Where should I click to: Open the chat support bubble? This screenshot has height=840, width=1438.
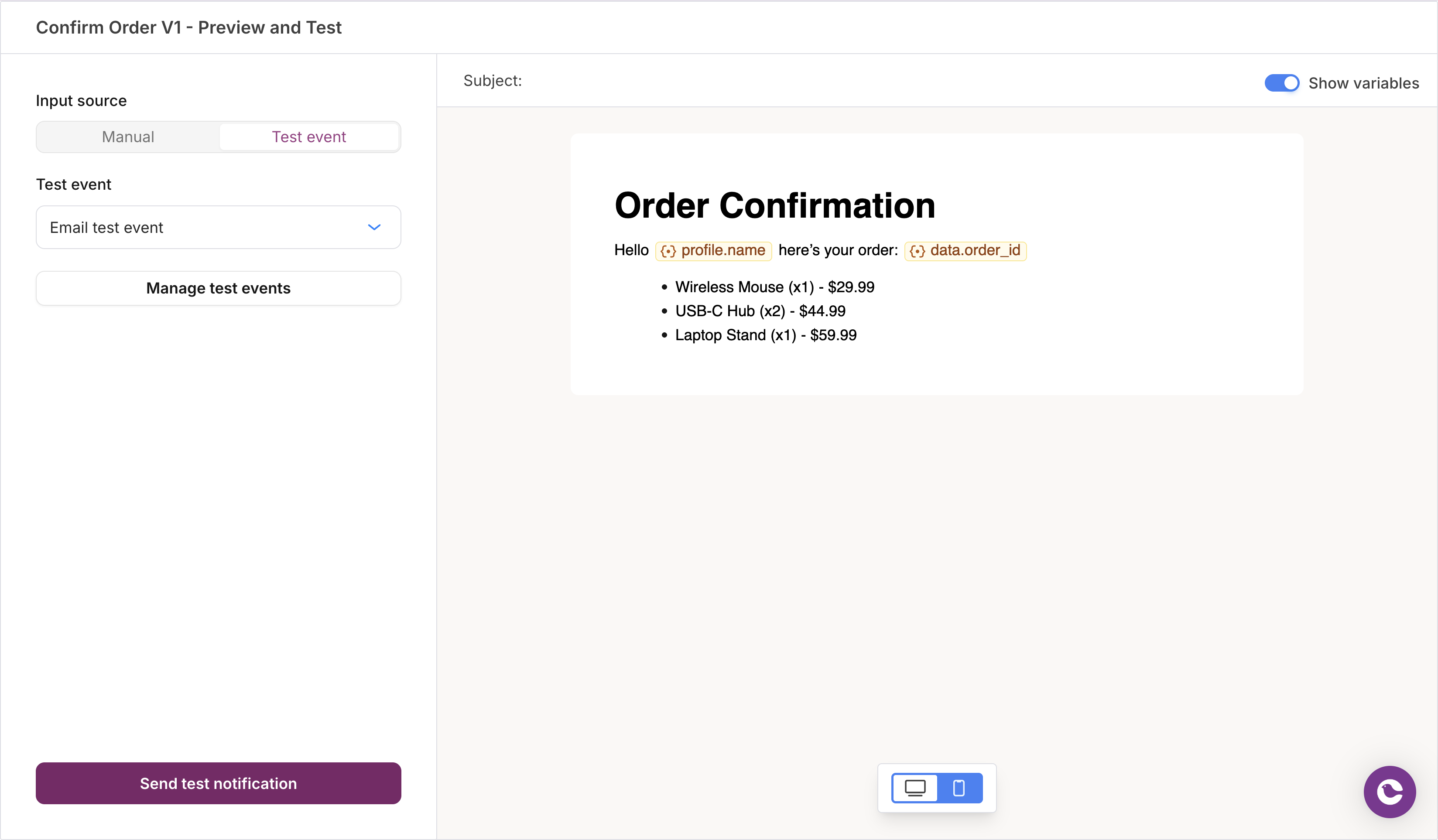(1389, 792)
